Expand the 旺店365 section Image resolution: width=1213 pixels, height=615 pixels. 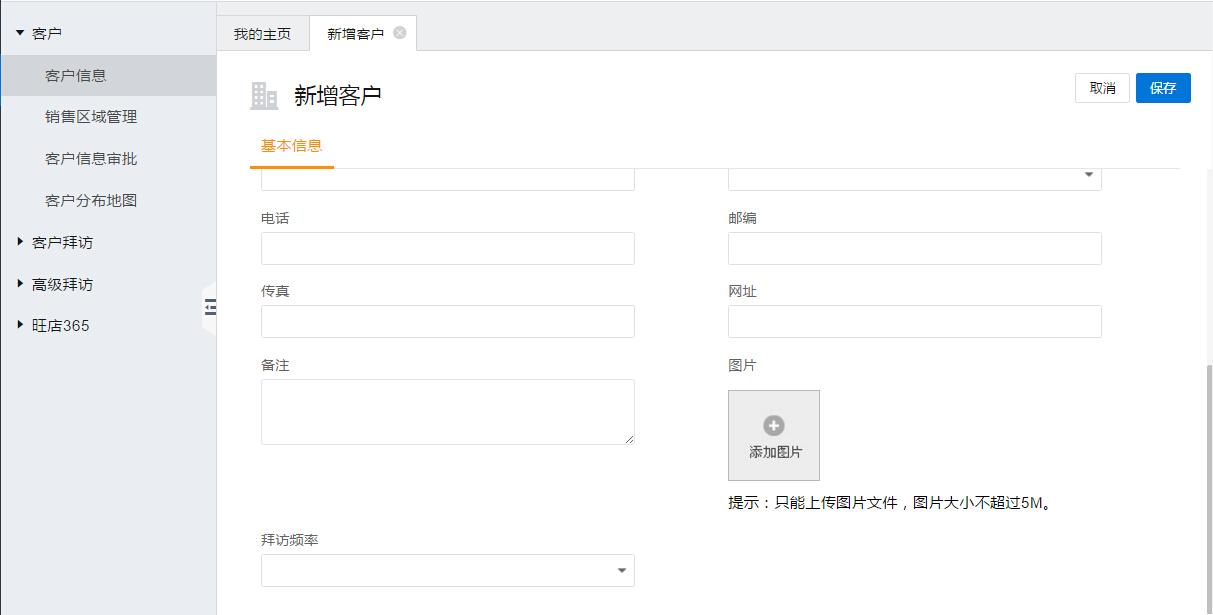pyautogui.click(x=20, y=325)
